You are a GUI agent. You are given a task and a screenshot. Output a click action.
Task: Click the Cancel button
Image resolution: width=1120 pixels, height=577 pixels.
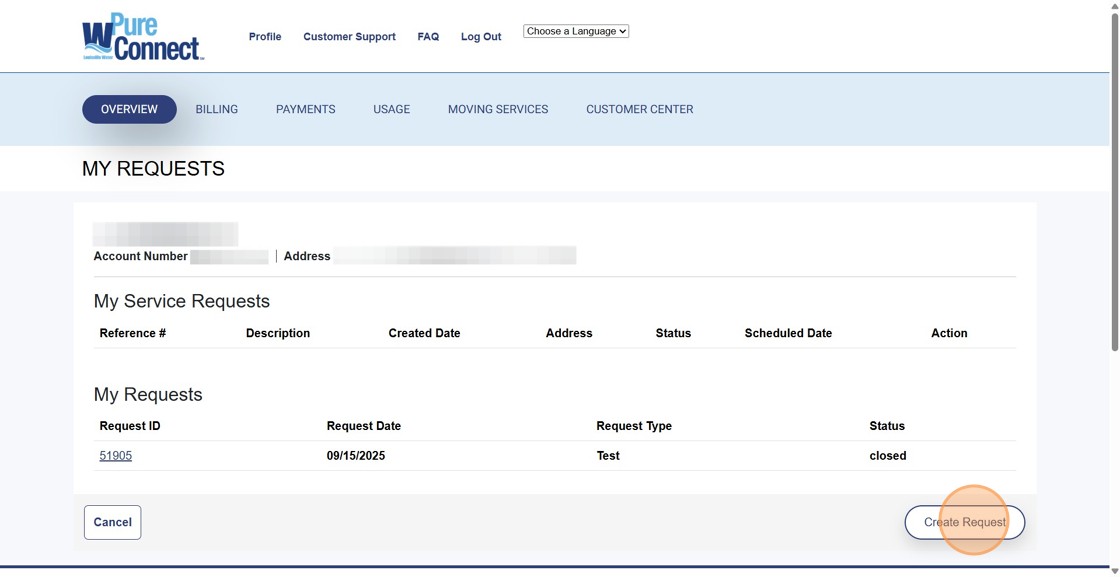click(112, 521)
